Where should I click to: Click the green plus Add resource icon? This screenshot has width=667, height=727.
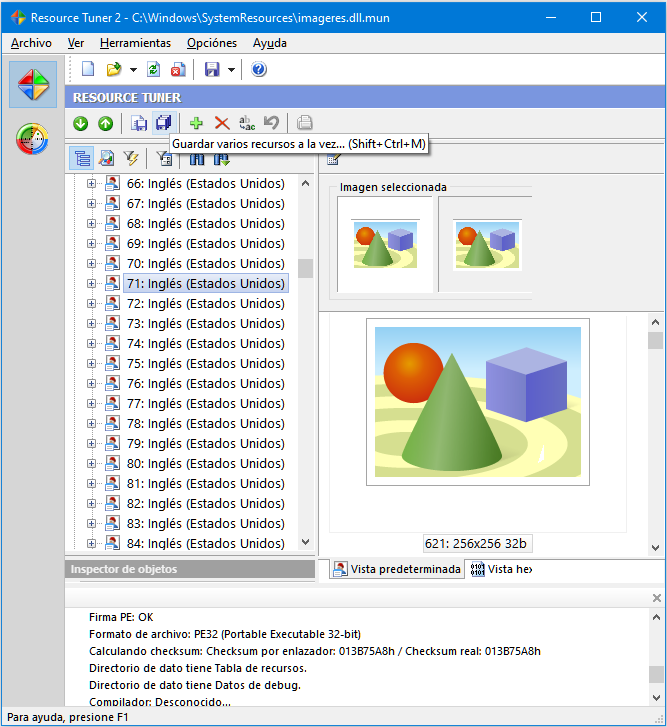pos(197,123)
